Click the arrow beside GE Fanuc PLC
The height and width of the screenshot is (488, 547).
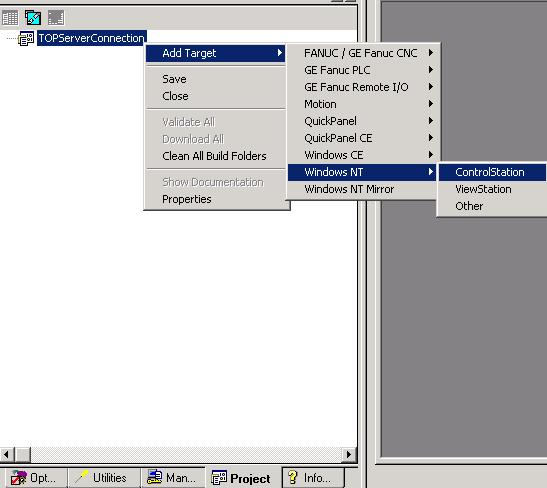(x=431, y=70)
